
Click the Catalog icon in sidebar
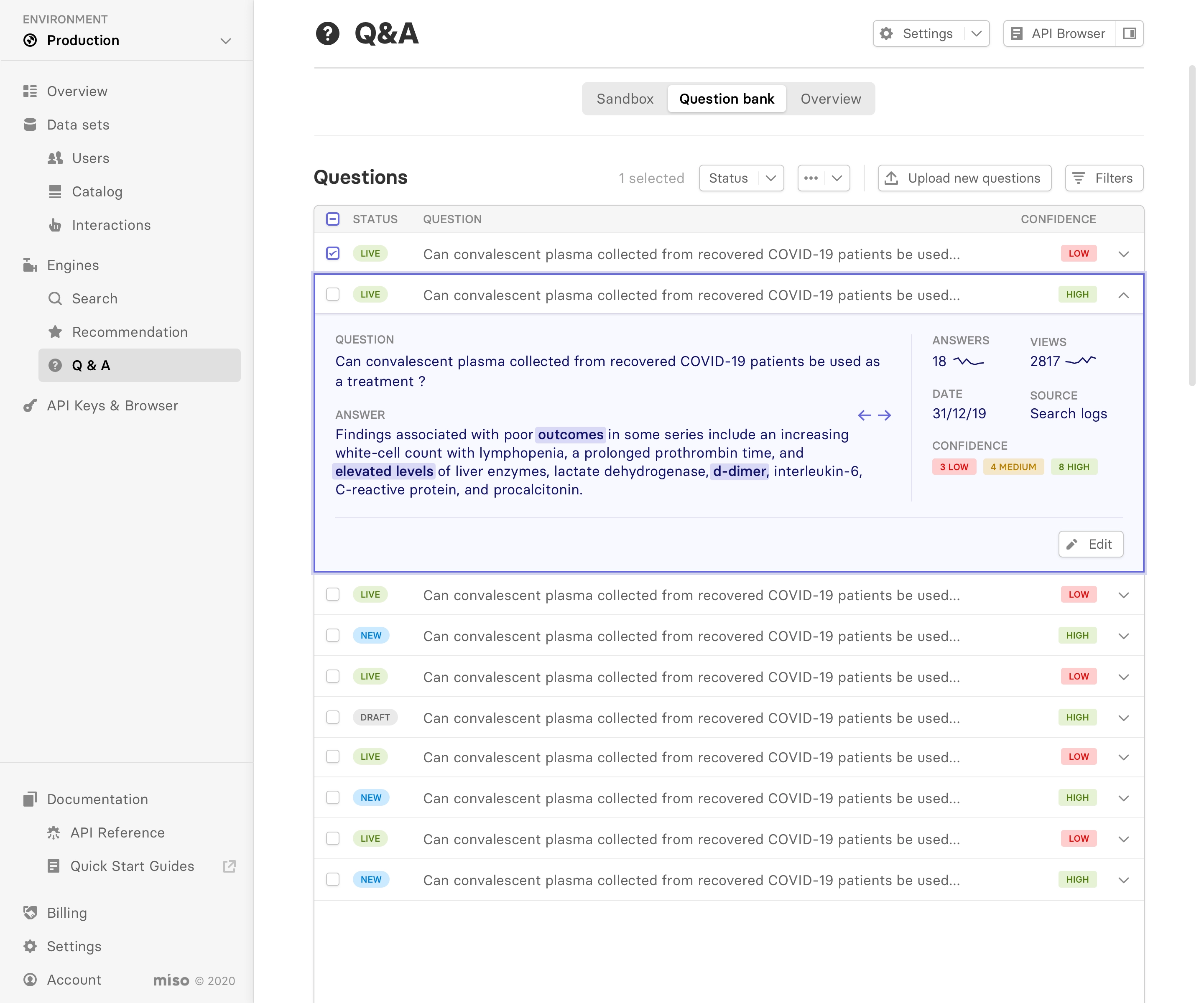point(55,191)
